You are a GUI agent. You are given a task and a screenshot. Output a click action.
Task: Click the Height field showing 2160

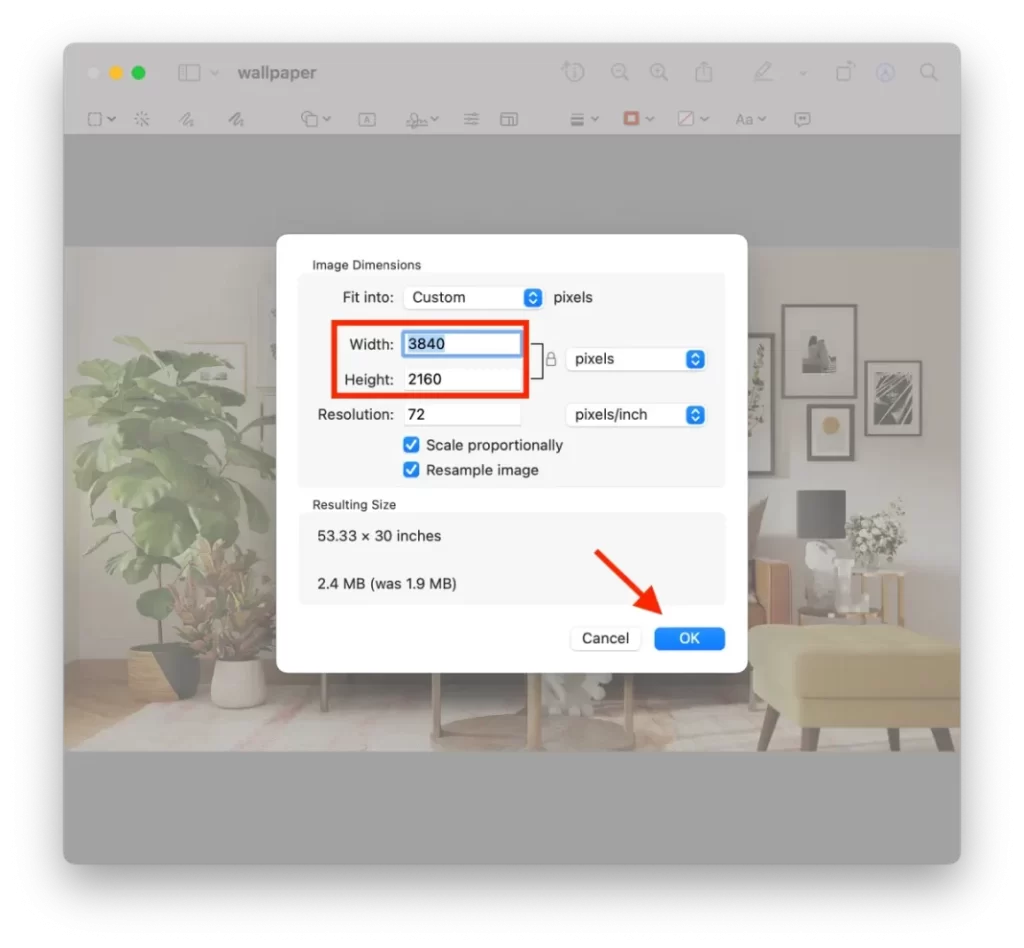pyautogui.click(x=462, y=379)
